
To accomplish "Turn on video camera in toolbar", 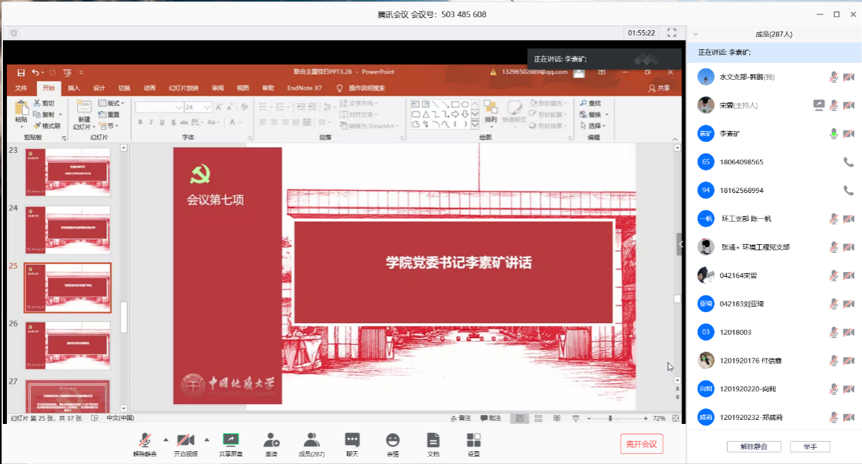I will (x=185, y=440).
